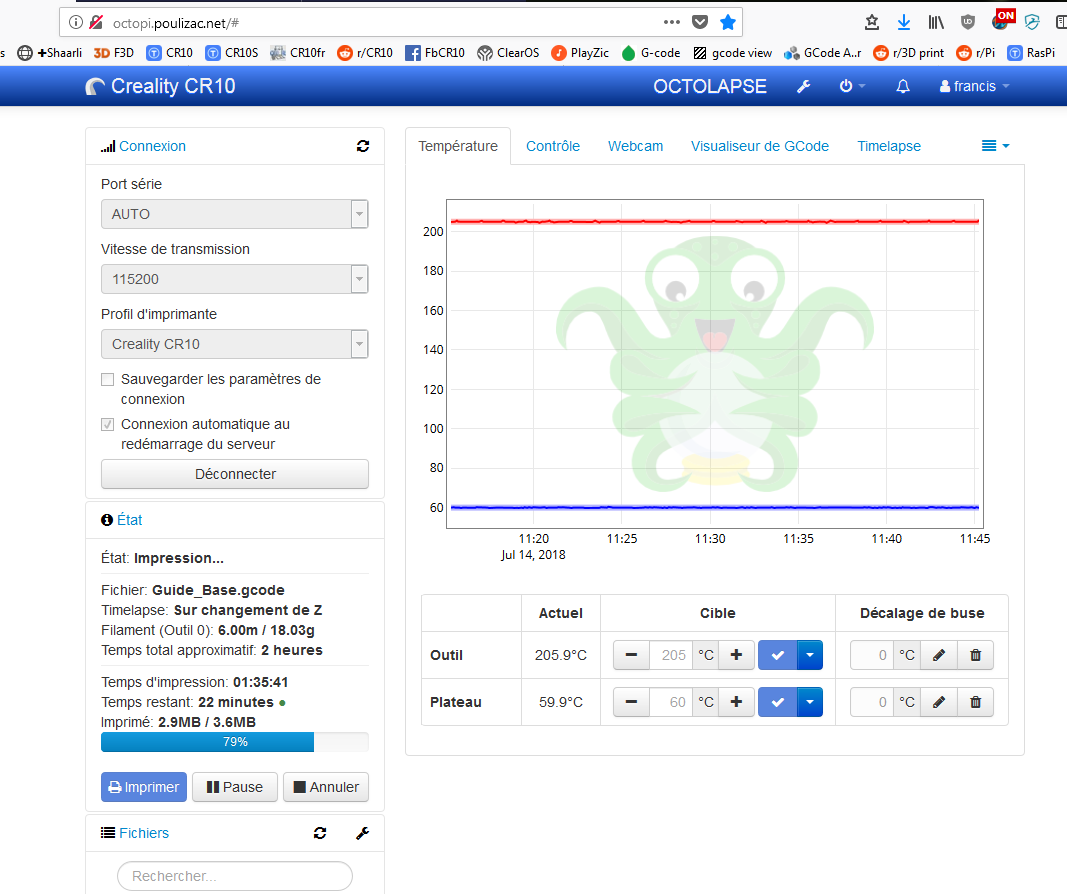
Task: Click the Guide_Base.gcode file name
Action: [x=218, y=591]
